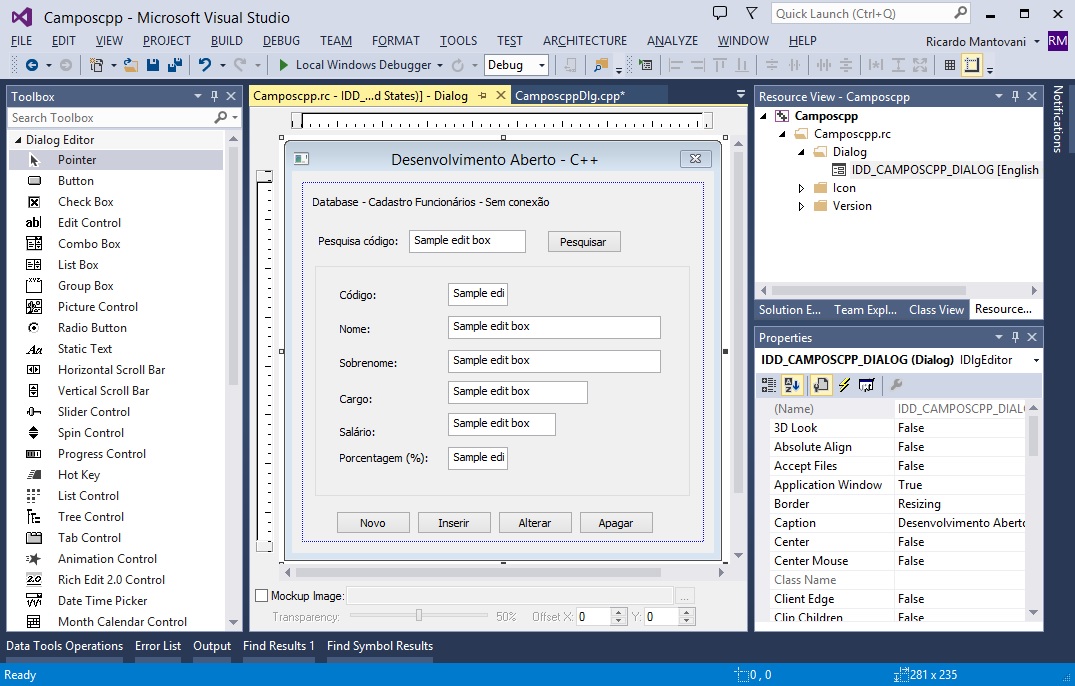Click the Undo toolbar icon
Screen dimensions: 1075x686
[205, 65]
